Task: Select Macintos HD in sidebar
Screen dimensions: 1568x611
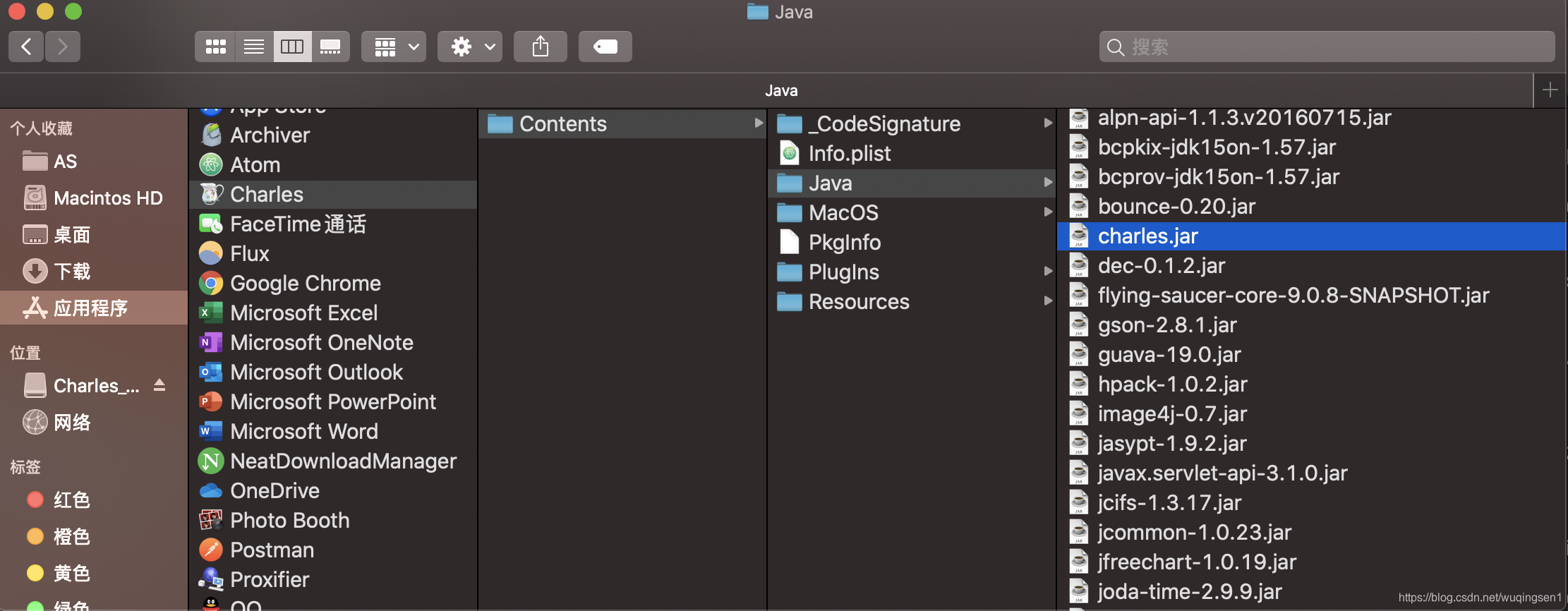Action: pos(93,198)
